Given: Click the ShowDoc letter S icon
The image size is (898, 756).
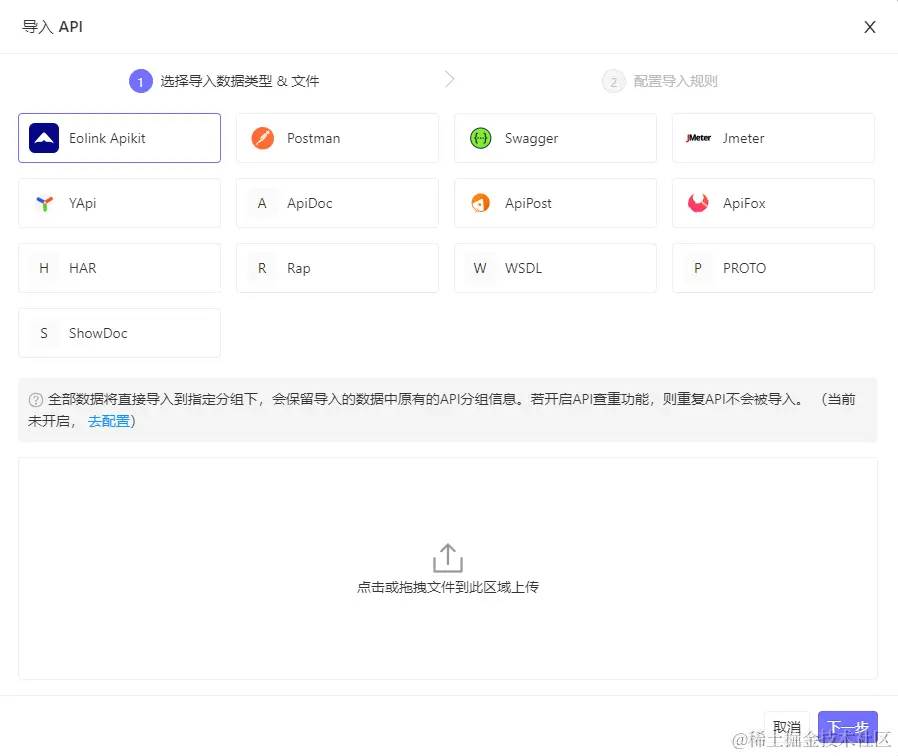Looking at the screenshot, I should (x=44, y=333).
